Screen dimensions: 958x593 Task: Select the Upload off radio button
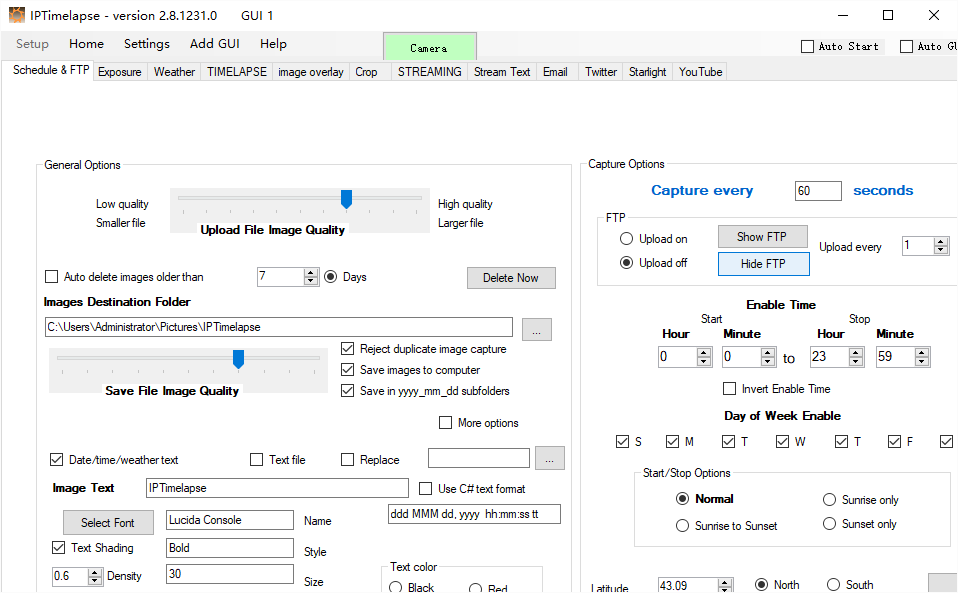tap(626, 263)
